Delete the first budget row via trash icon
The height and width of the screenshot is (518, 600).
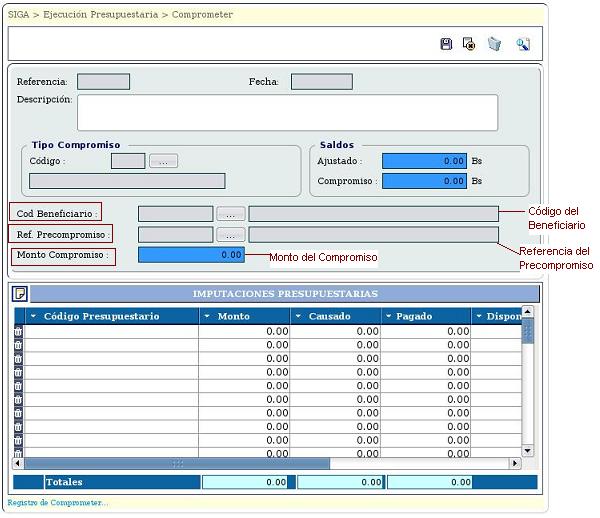[18, 331]
